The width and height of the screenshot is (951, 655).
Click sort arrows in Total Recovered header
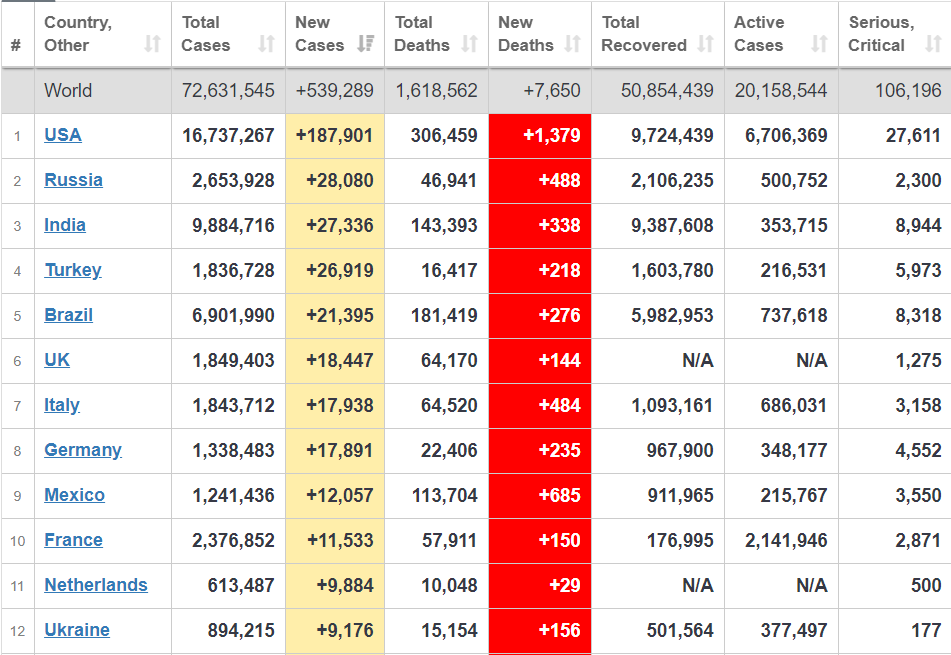click(x=706, y=44)
